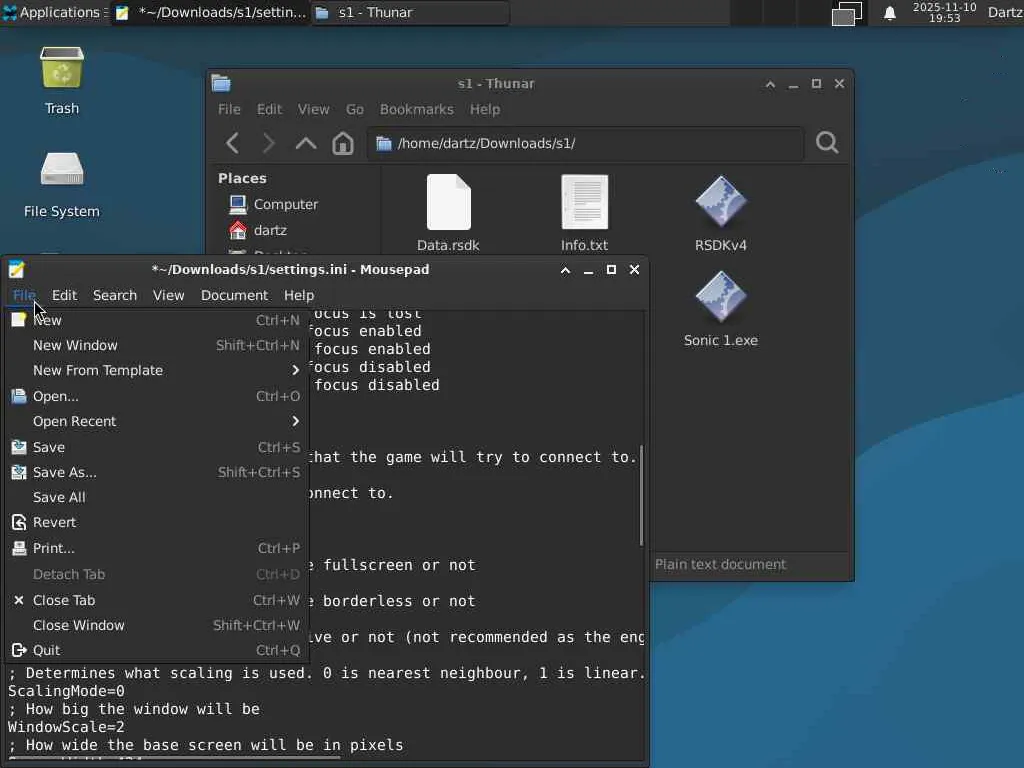Open Mousepad Search menu

(115, 295)
